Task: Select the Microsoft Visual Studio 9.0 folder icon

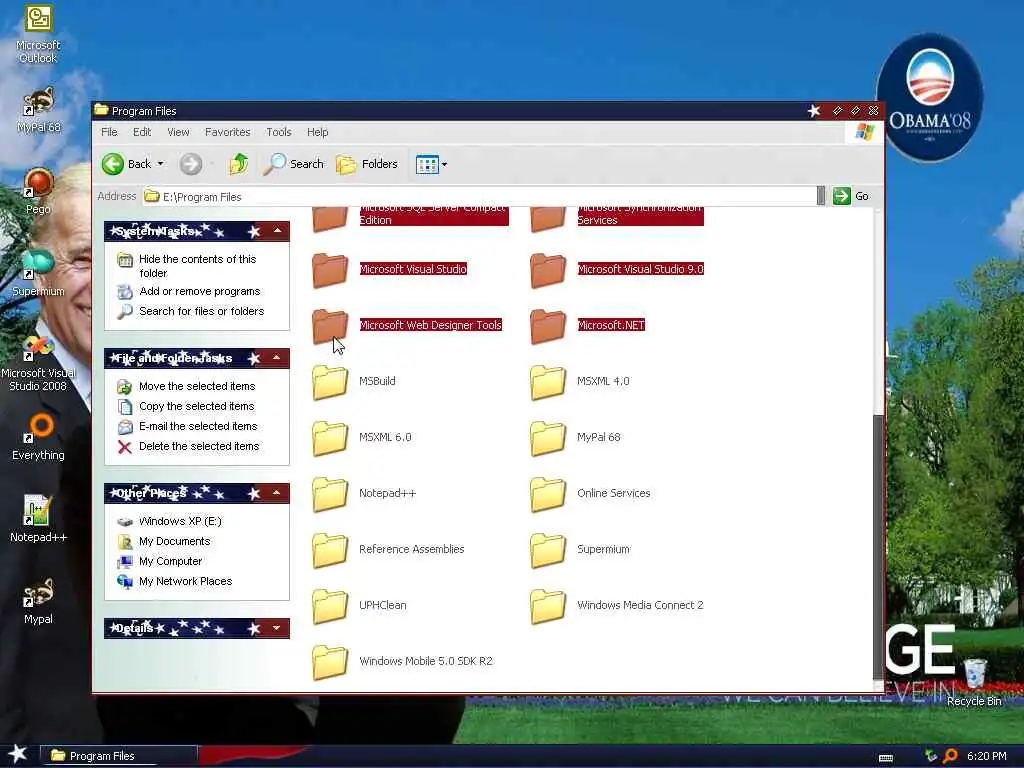Action: [548, 270]
